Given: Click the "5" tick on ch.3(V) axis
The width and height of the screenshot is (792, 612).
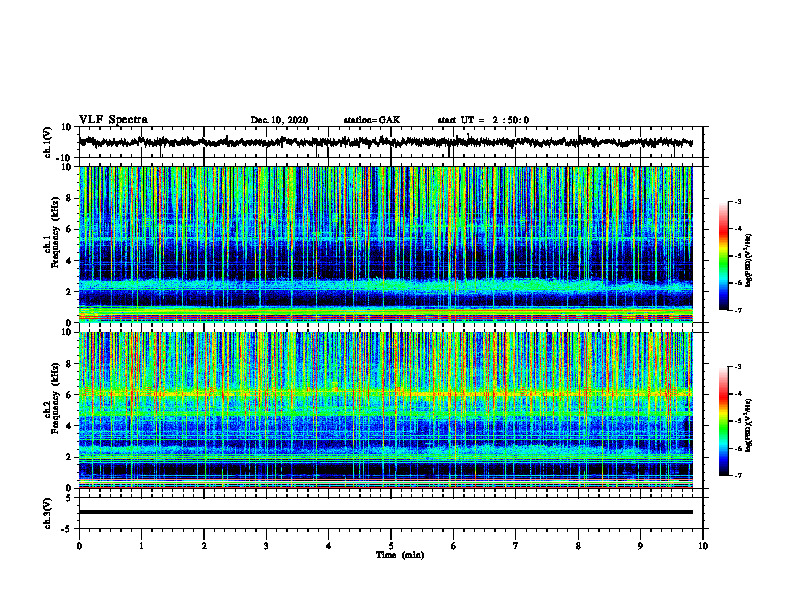Looking at the screenshot, I should [x=69, y=498].
